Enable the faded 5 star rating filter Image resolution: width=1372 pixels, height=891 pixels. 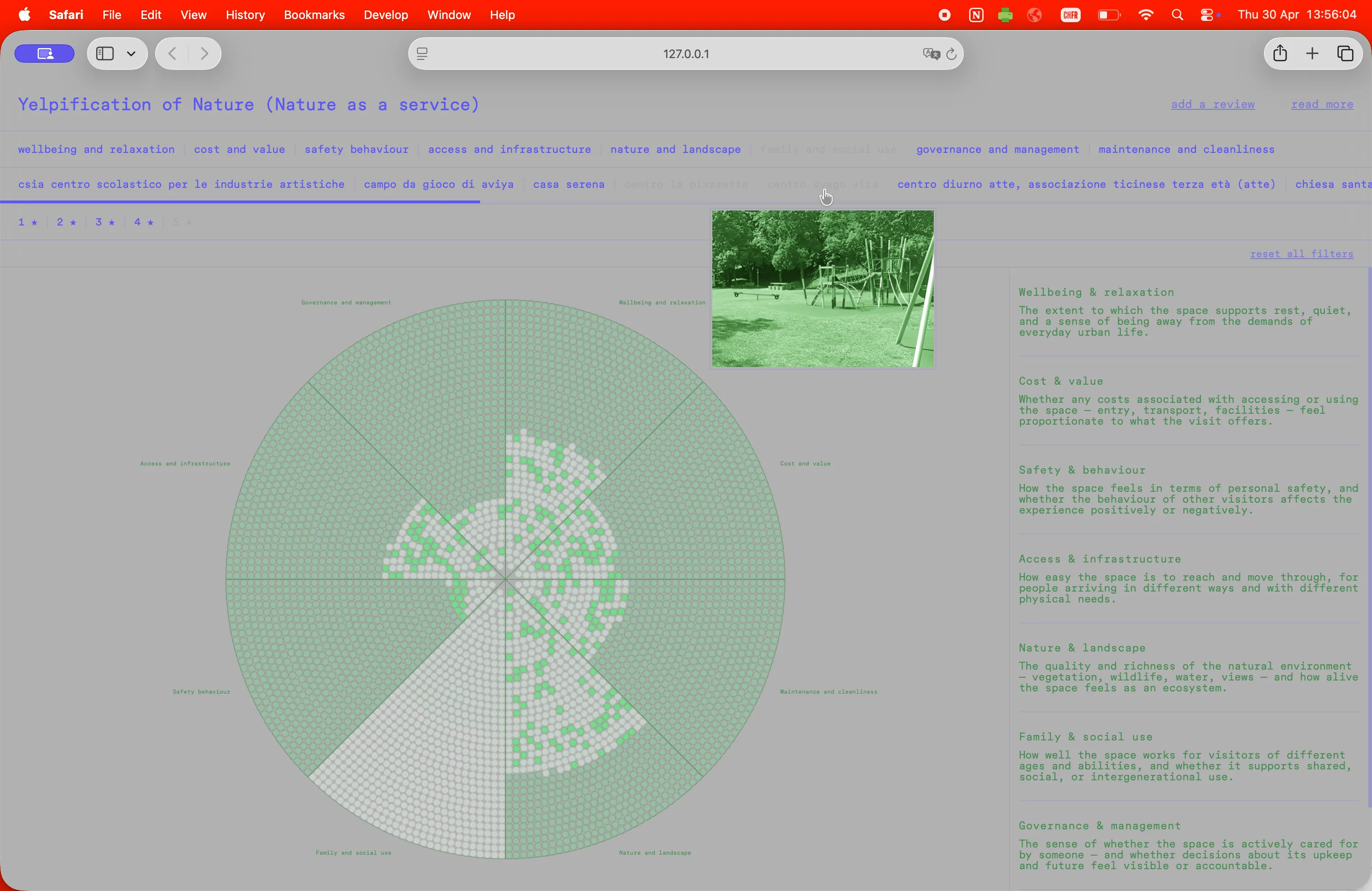coord(182,222)
